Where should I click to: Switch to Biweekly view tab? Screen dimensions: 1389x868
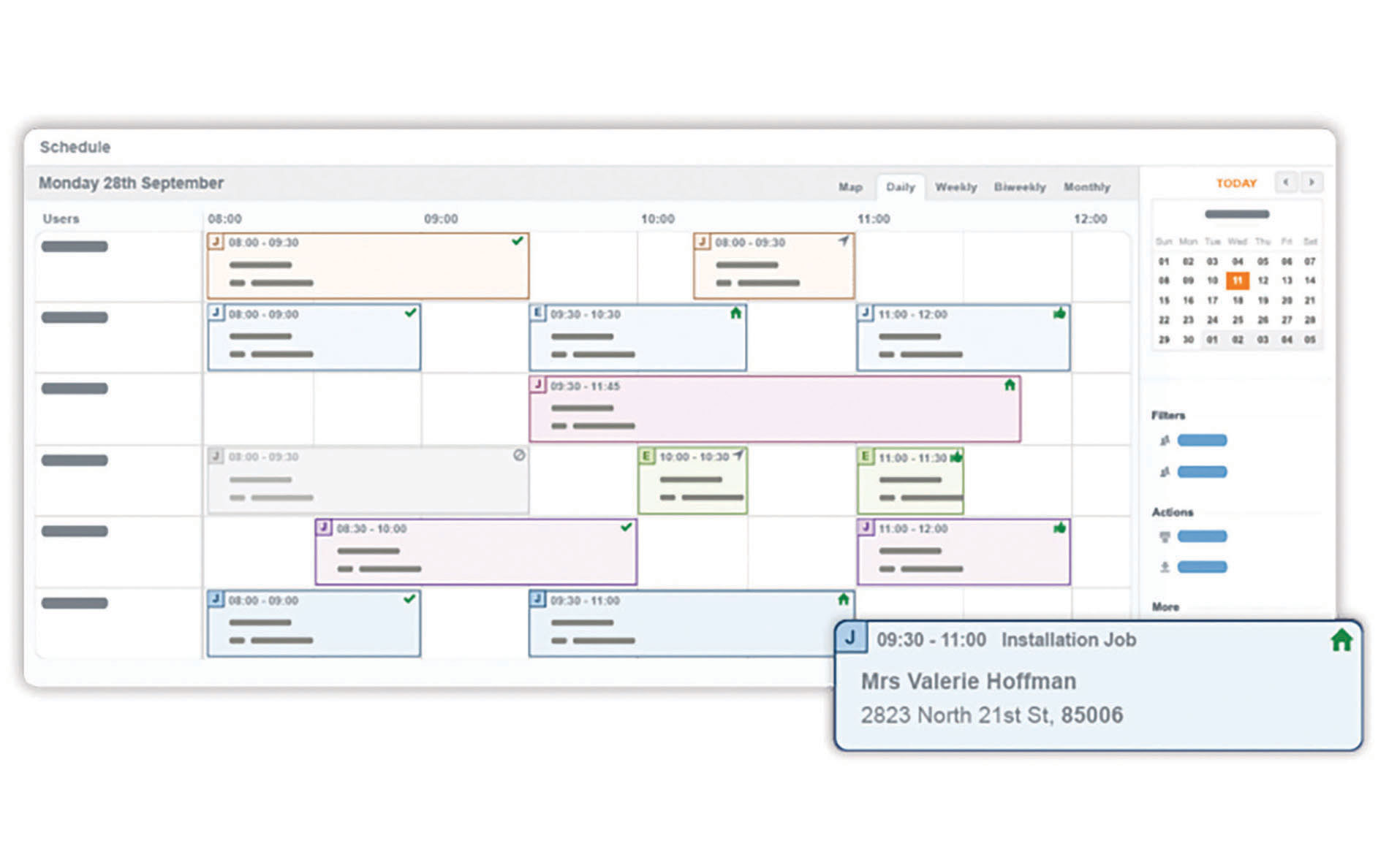(1019, 187)
